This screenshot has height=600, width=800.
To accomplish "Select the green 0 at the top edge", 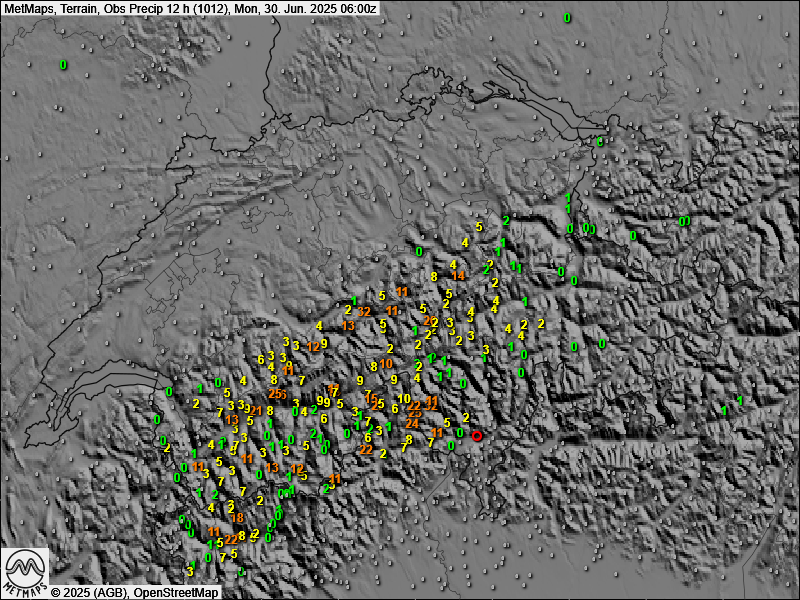I will coord(567,18).
